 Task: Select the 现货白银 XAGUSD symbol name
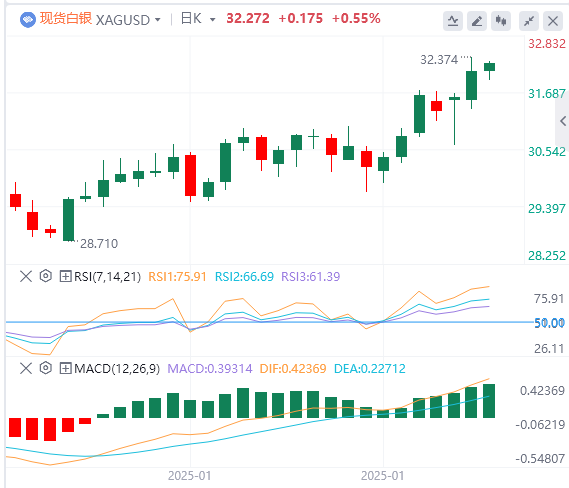95,19
